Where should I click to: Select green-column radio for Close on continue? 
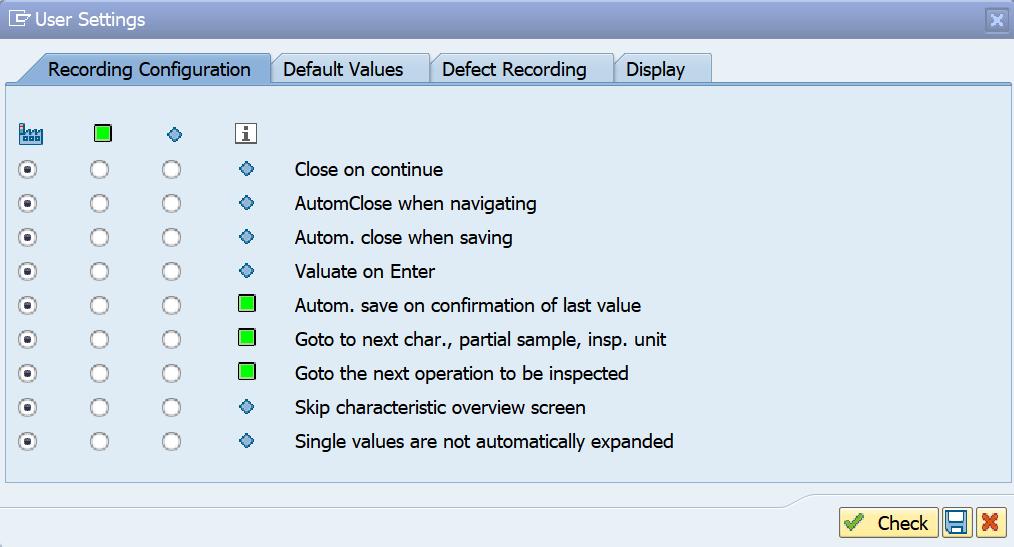coord(100,169)
